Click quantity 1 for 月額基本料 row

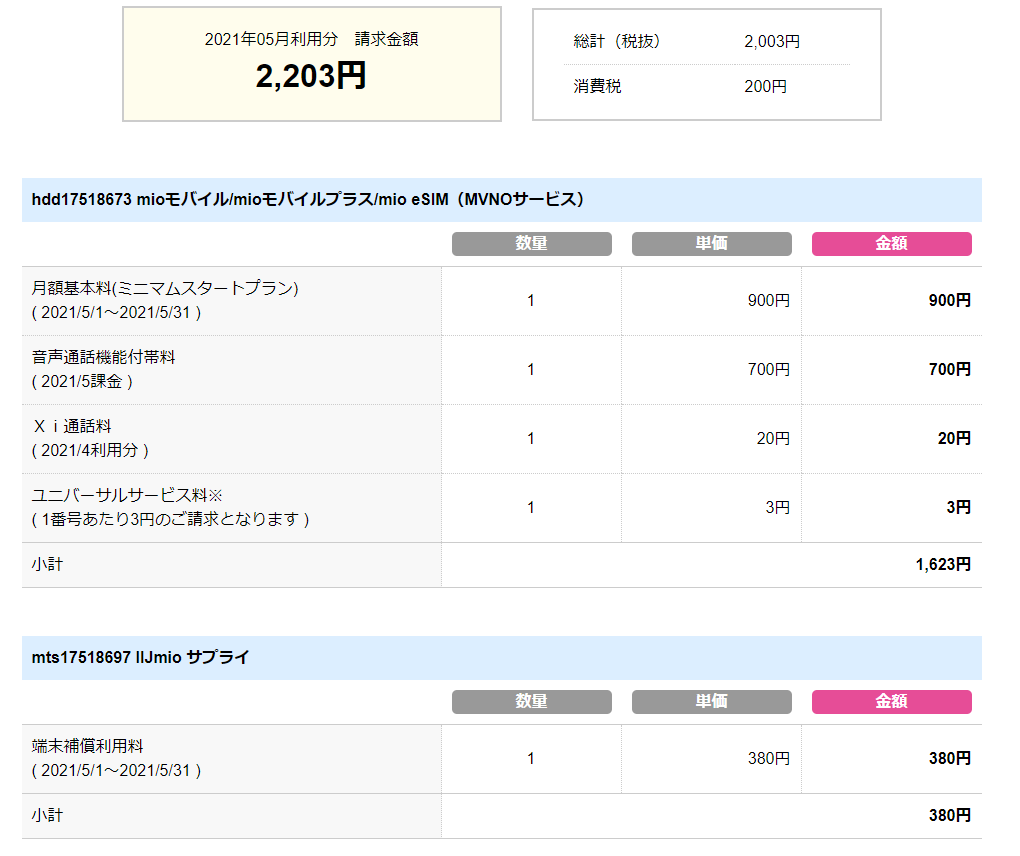[x=531, y=301]
